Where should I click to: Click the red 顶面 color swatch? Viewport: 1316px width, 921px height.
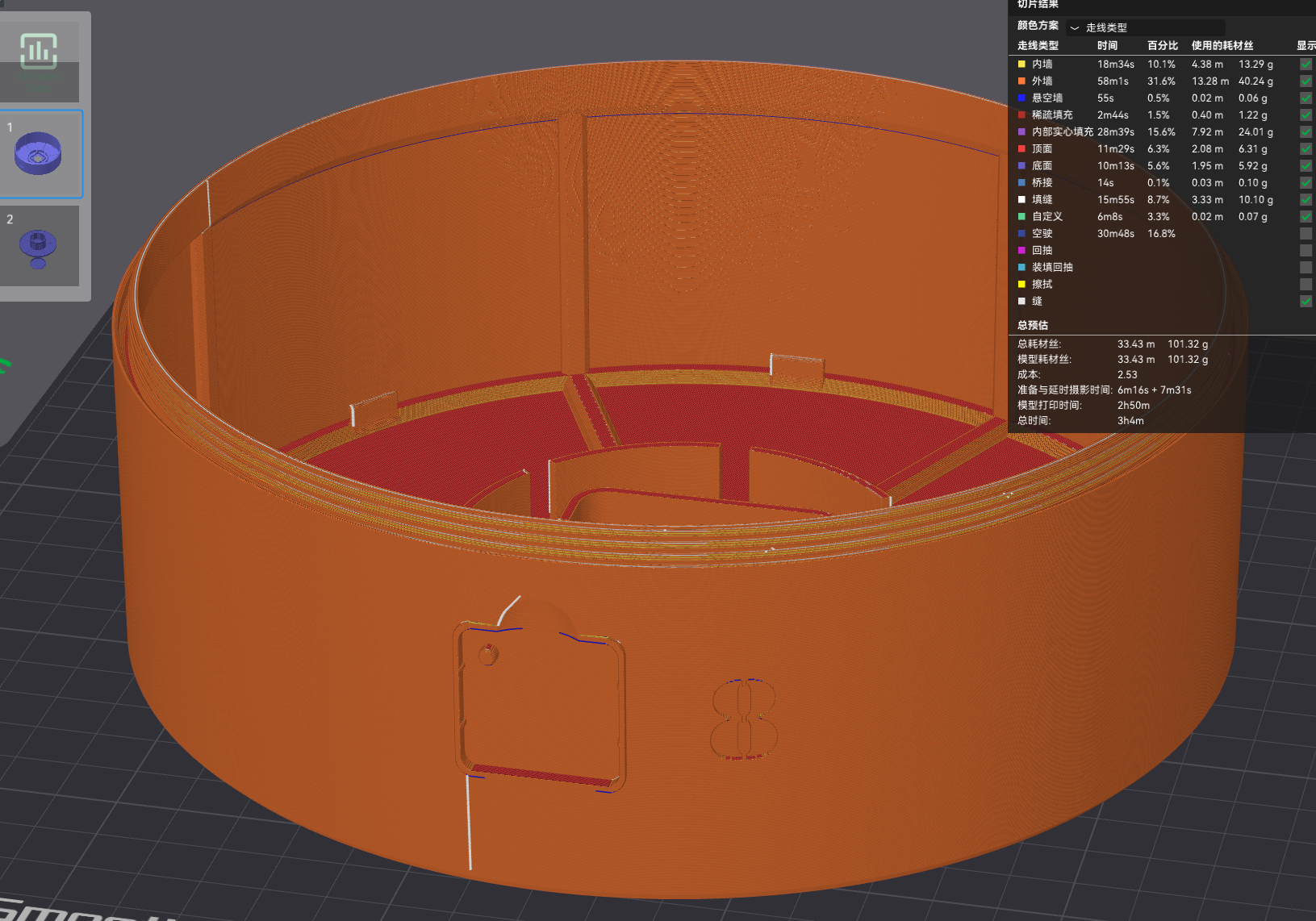[1021, 148]
